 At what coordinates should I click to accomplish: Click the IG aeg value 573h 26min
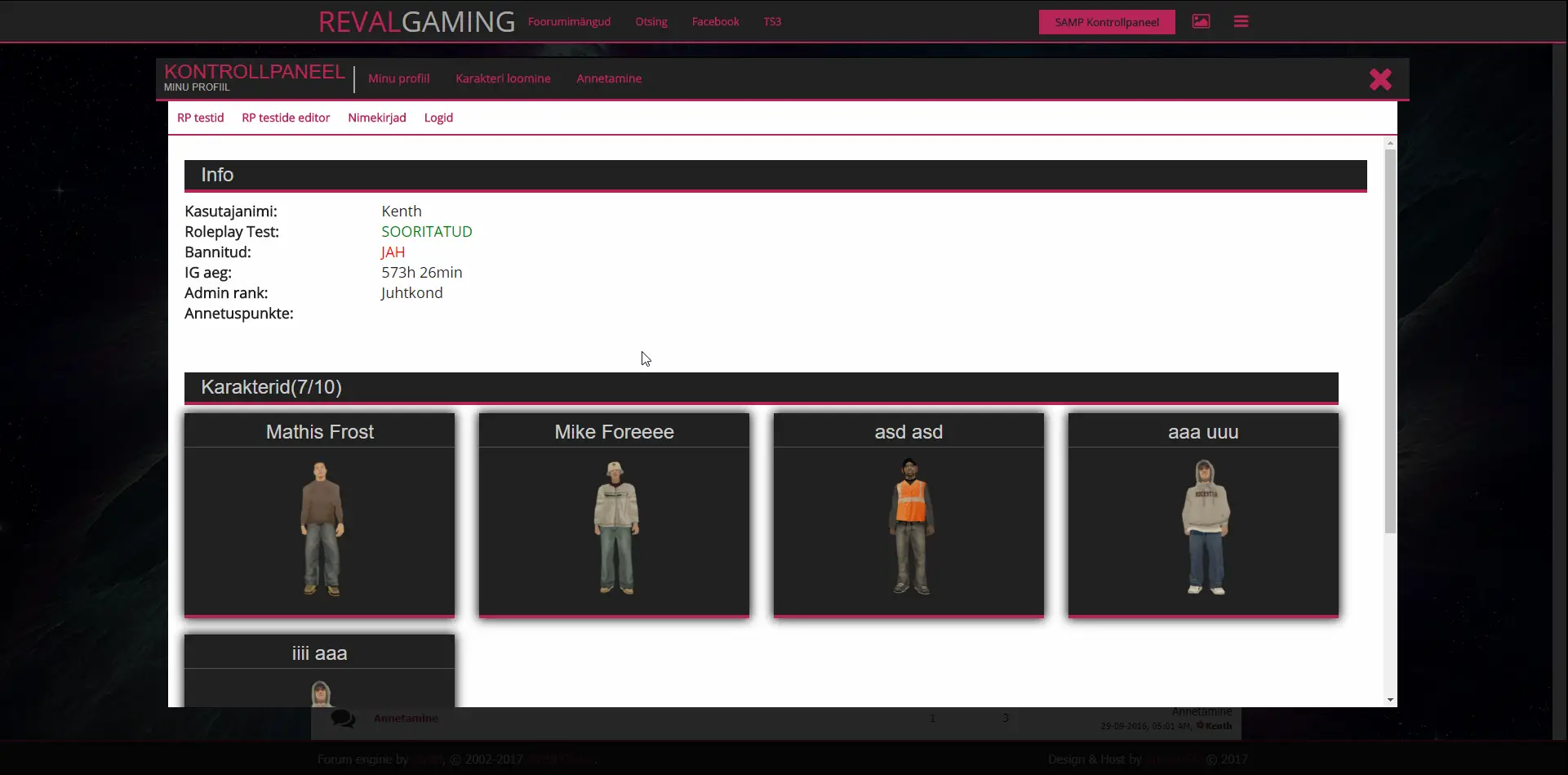point(421,272)
